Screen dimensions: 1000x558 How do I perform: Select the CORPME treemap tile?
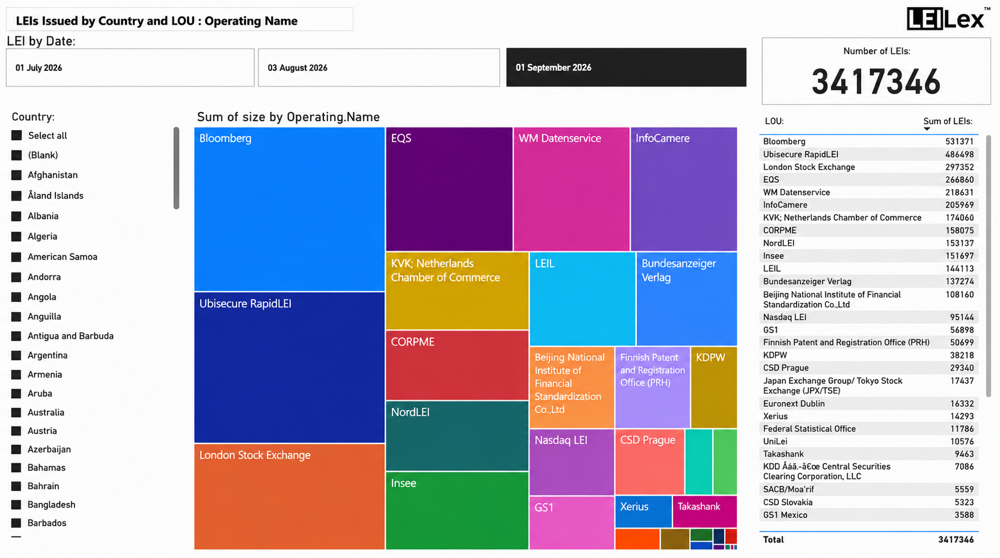(457, 365)
